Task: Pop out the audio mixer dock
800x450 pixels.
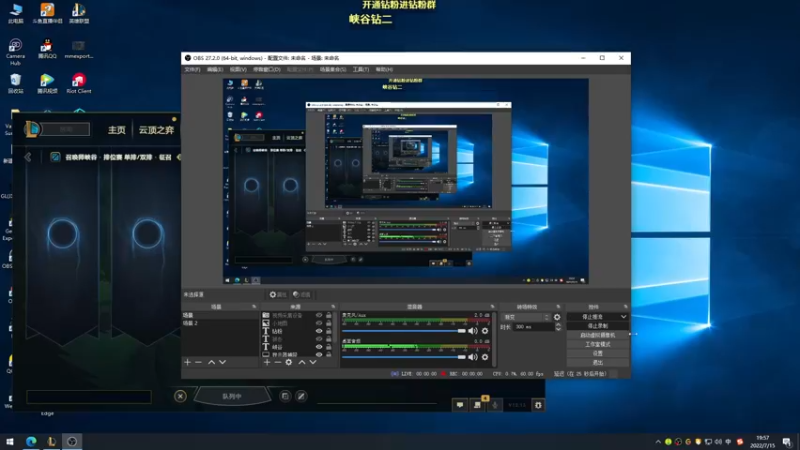Action: point(492,307)
